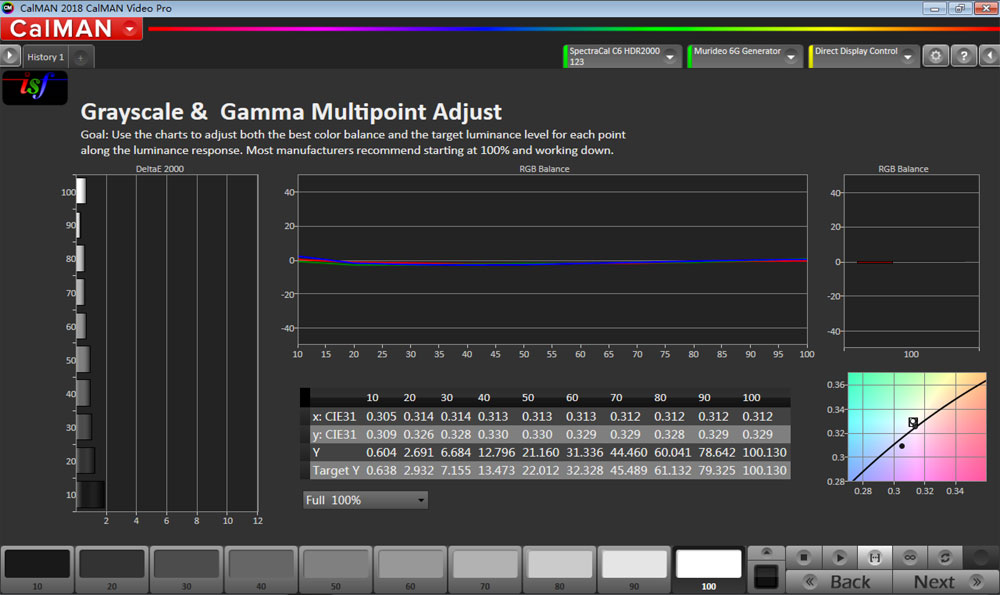The image size is (1000, 595).
Task: Select the 60% gray pattern swatch
Action: coord(410,569)
